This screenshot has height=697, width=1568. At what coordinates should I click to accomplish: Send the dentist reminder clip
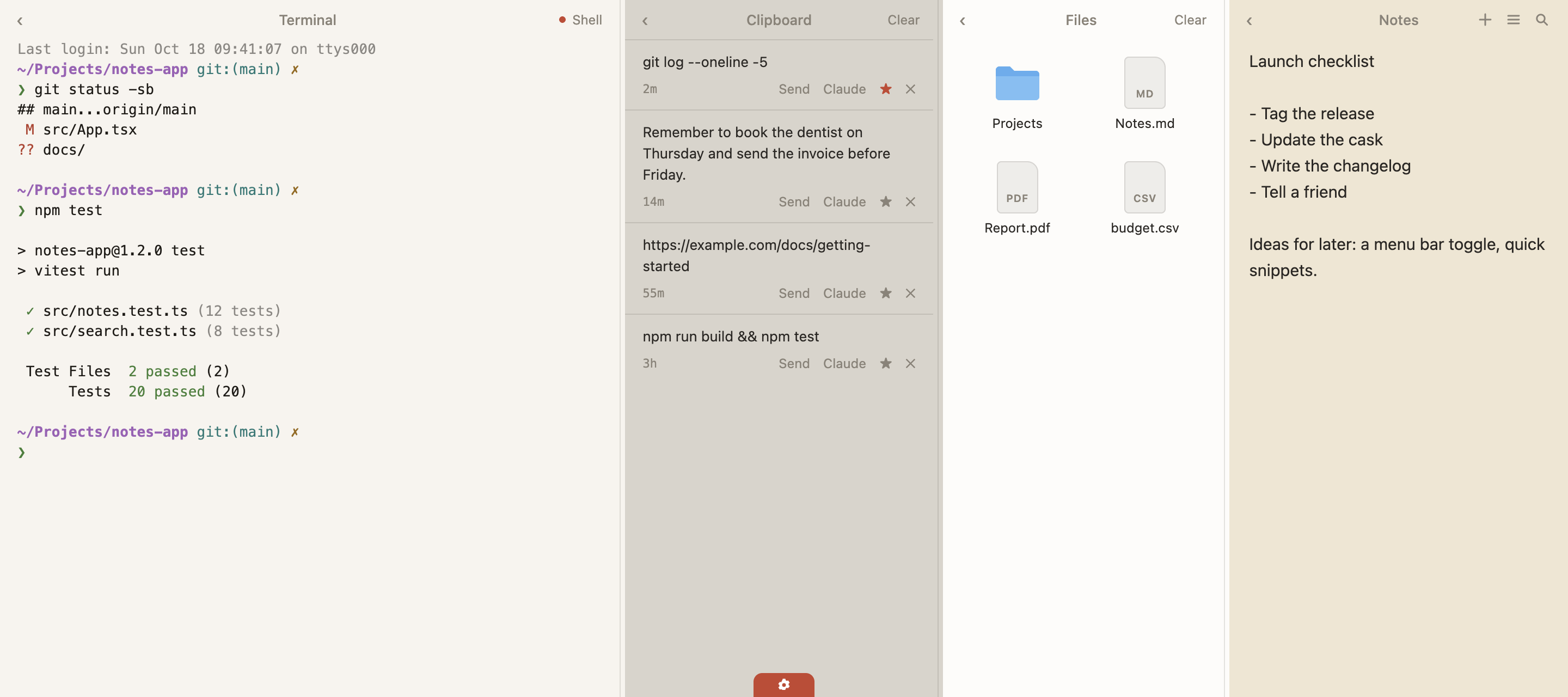[x=794, y=201]
